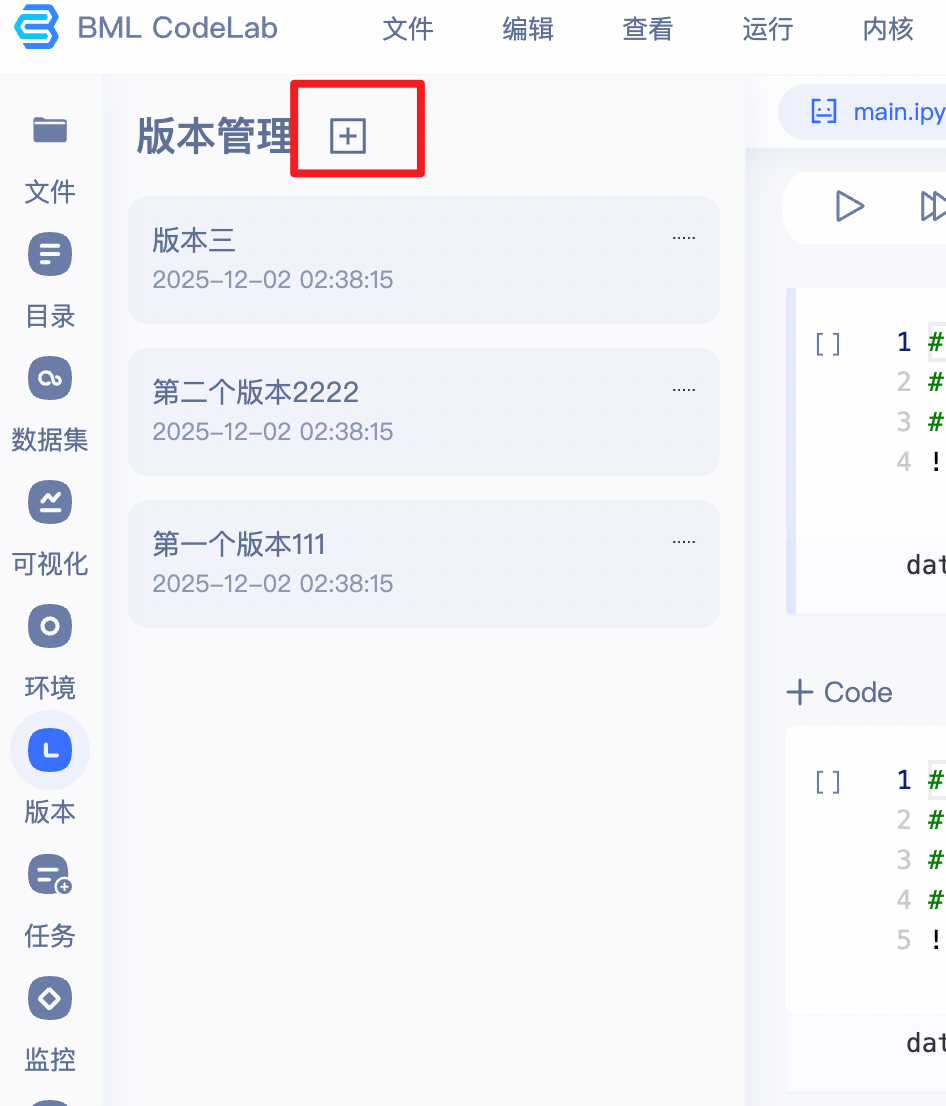The width and height of the screenshot is (946, 1106).
Task: Open the 监控 monitoring panel icon
Action: (x=49, y=998)
